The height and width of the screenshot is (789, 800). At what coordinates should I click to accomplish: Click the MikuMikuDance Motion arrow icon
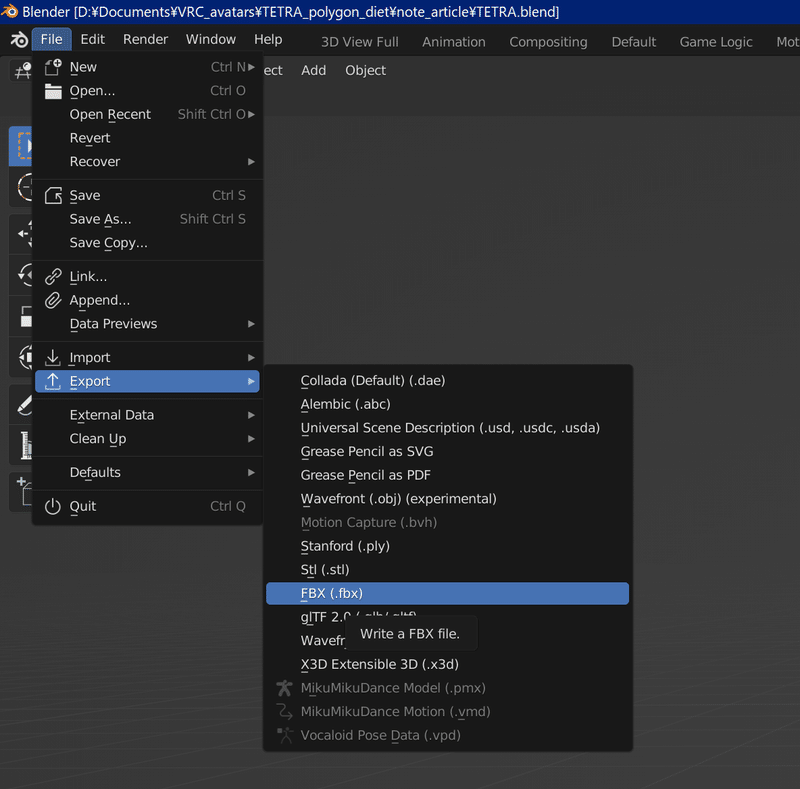point(284,711)
